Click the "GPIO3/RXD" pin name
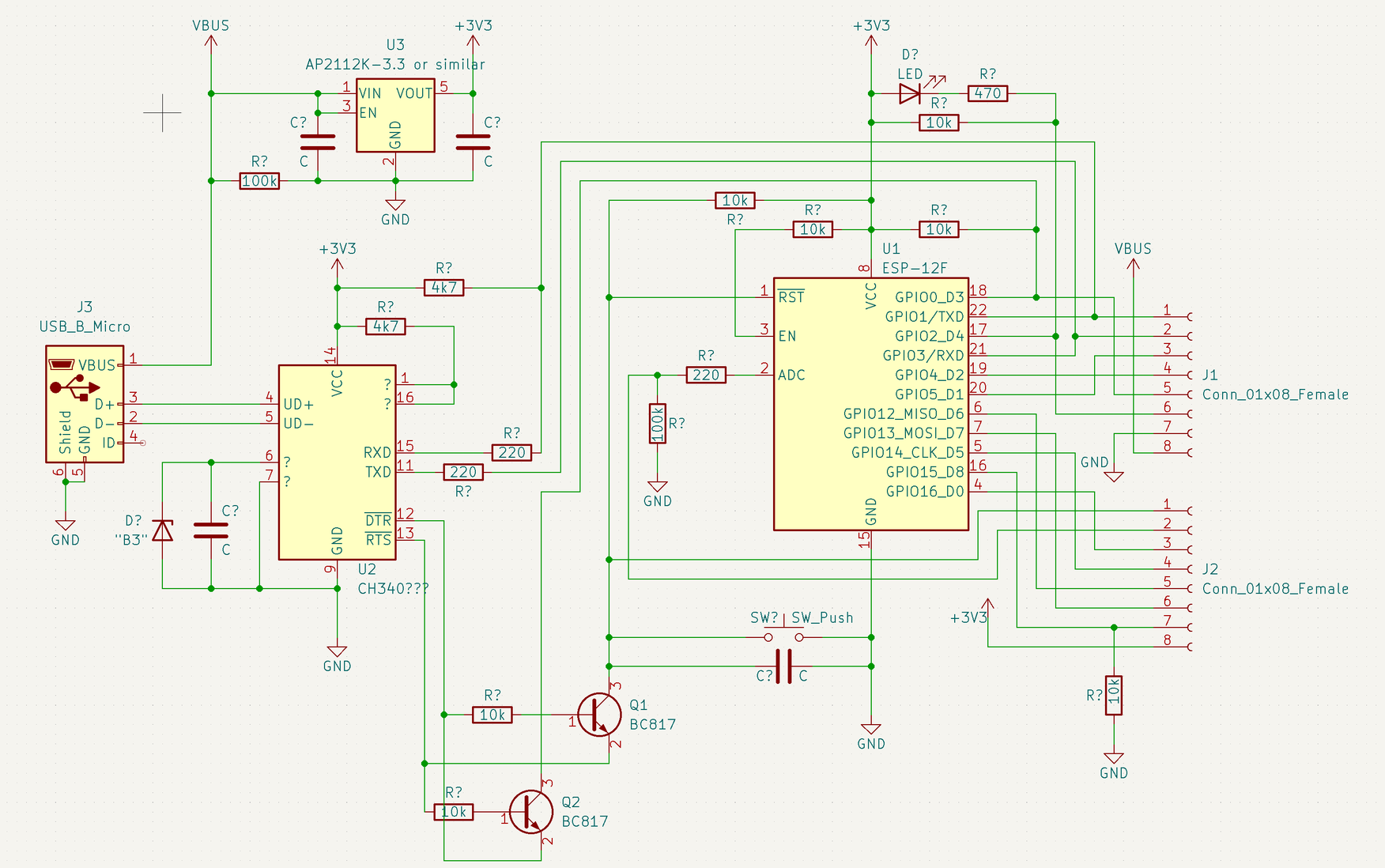The width and height of the screenshot is (1385, 868). [x=923, y=355]
